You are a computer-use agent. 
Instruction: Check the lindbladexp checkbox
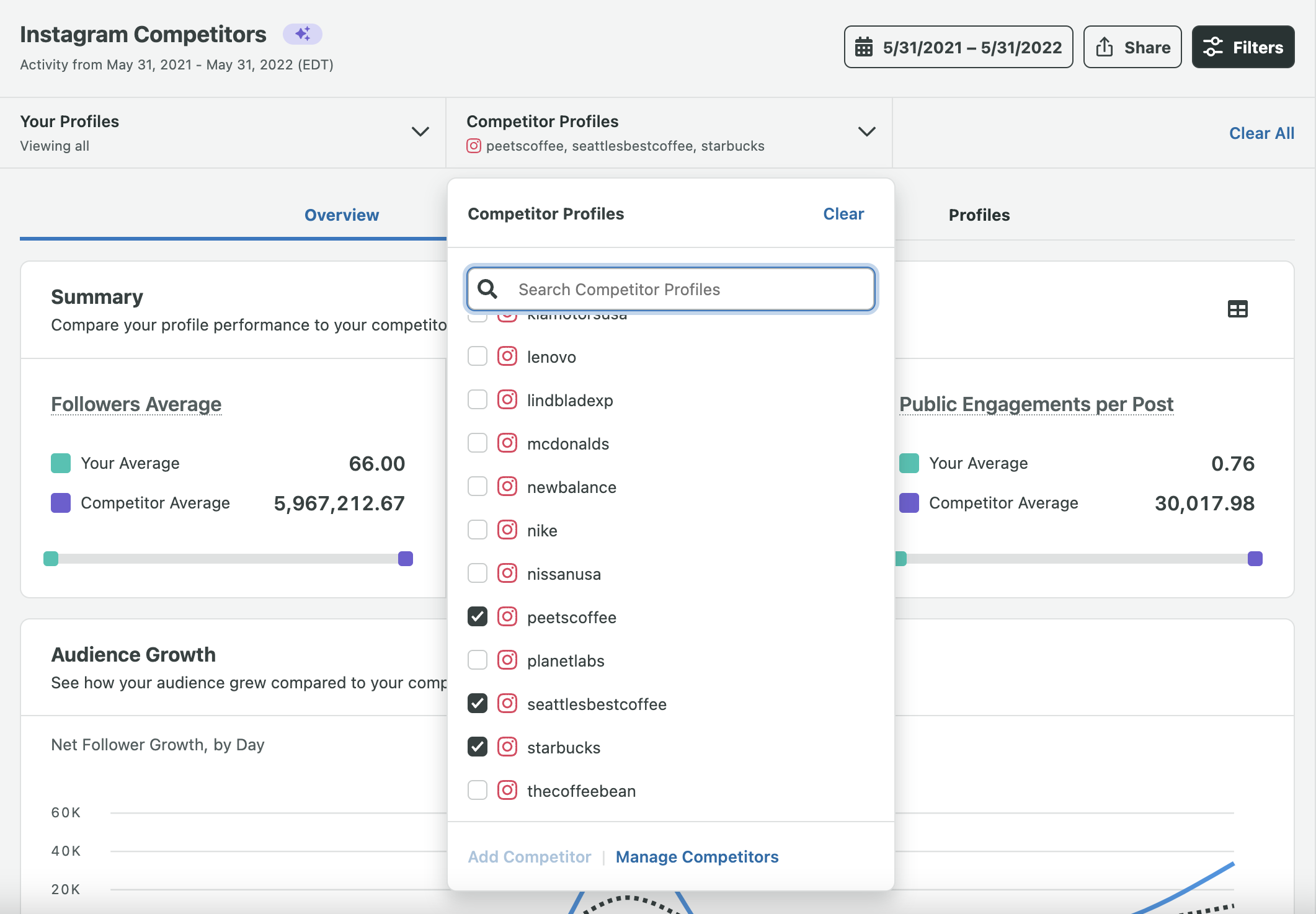click(478, 400)
